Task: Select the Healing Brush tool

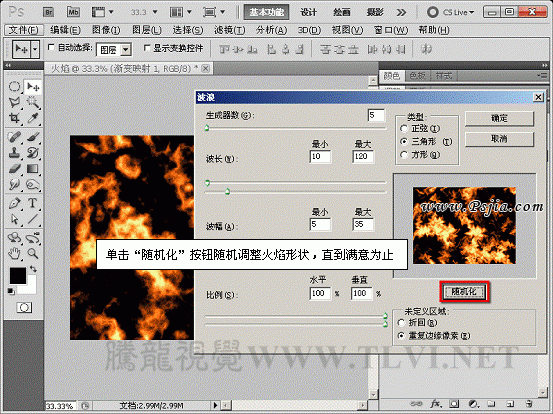Action: click(x=14, y=137)
